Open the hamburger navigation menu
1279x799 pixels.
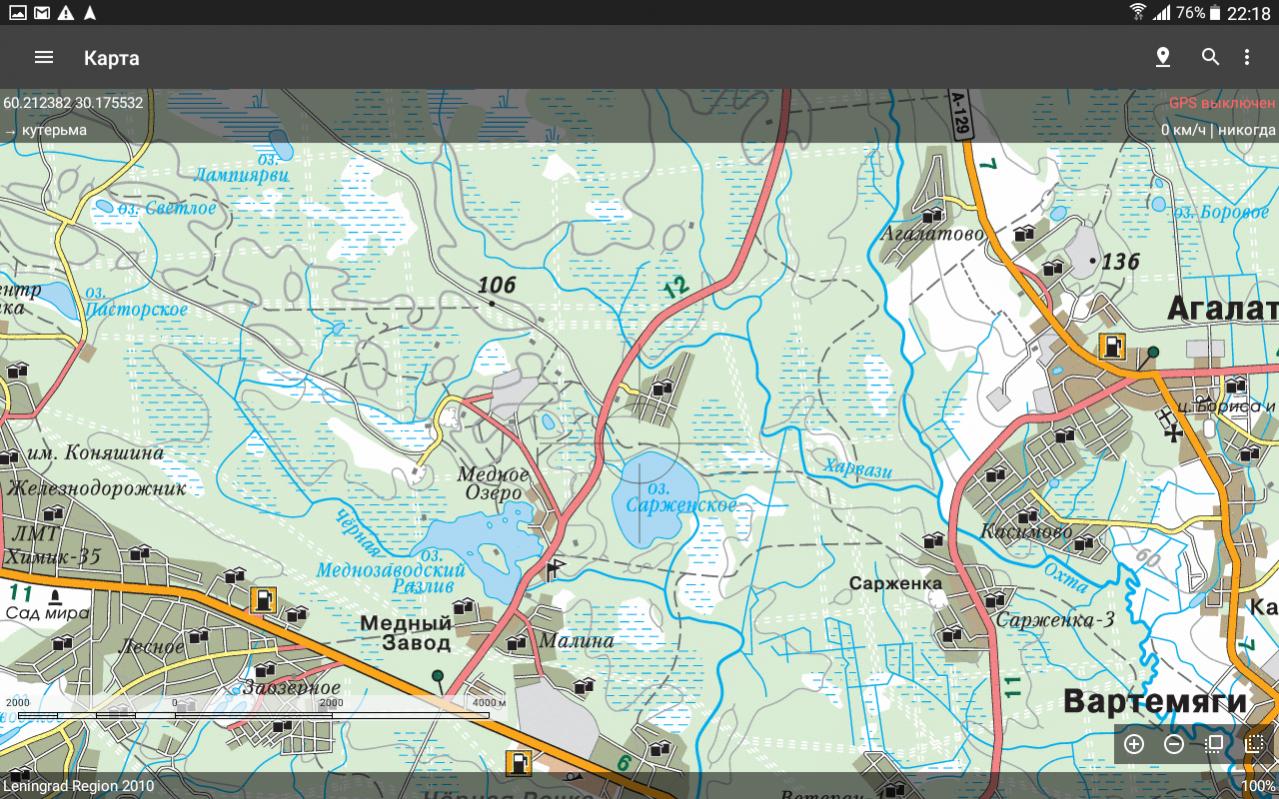[x=43, y=57]
